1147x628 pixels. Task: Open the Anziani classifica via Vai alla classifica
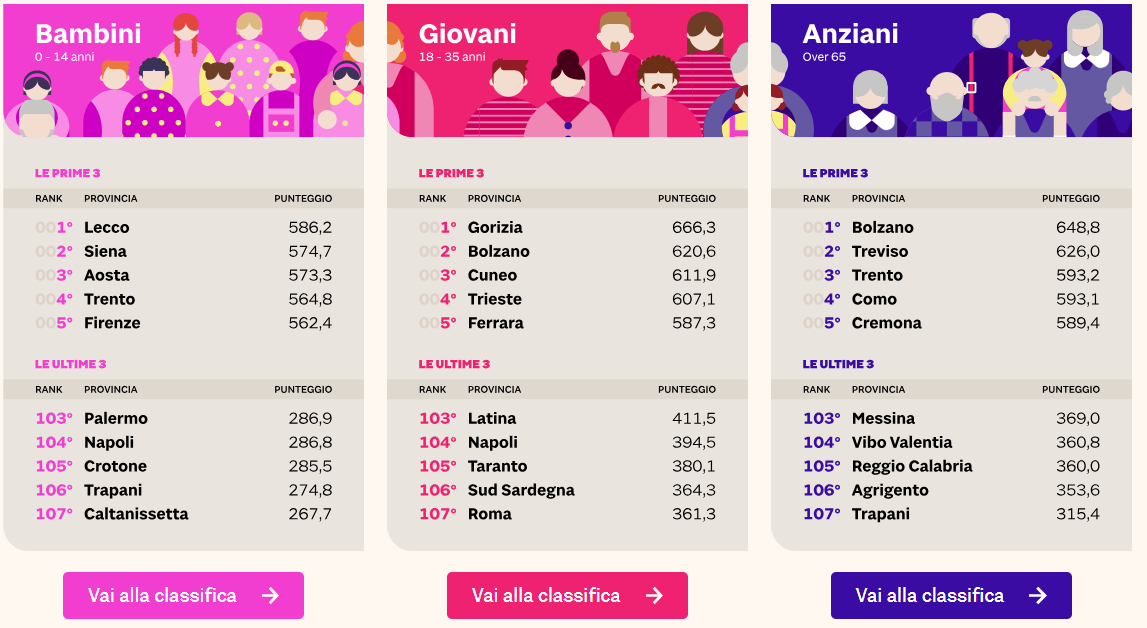[951, 595]
